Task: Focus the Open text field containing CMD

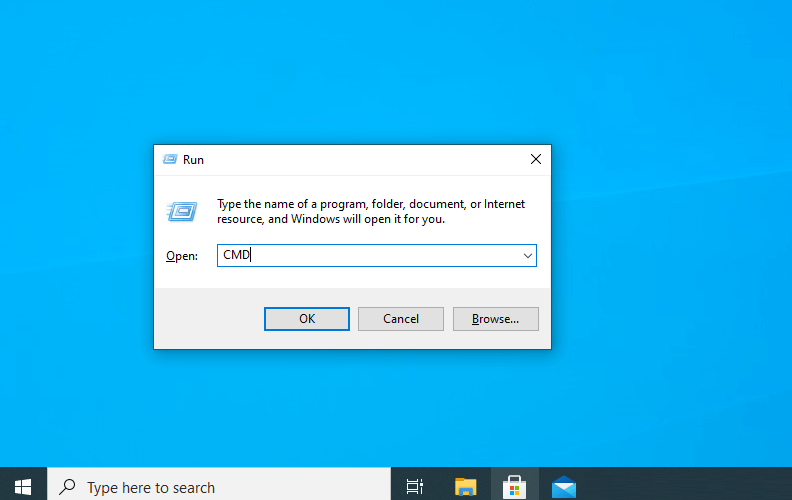Action: tap(377, 256)
